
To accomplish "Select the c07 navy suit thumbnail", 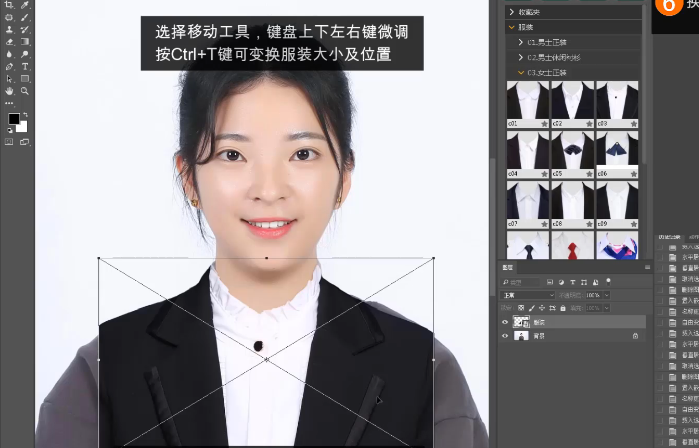I will [x=528, y=205].
